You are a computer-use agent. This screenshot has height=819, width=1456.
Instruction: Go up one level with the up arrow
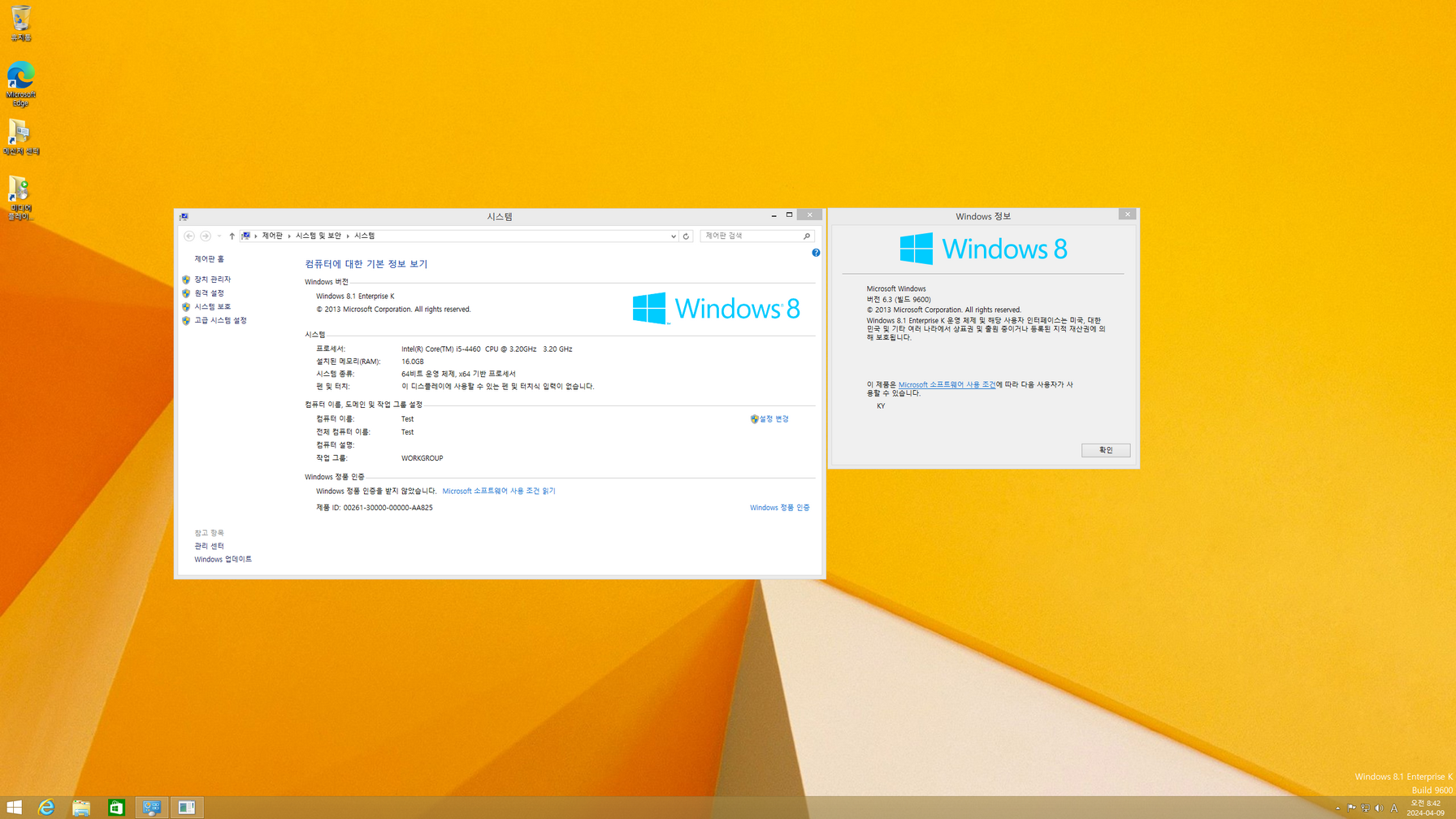point(232,236)
